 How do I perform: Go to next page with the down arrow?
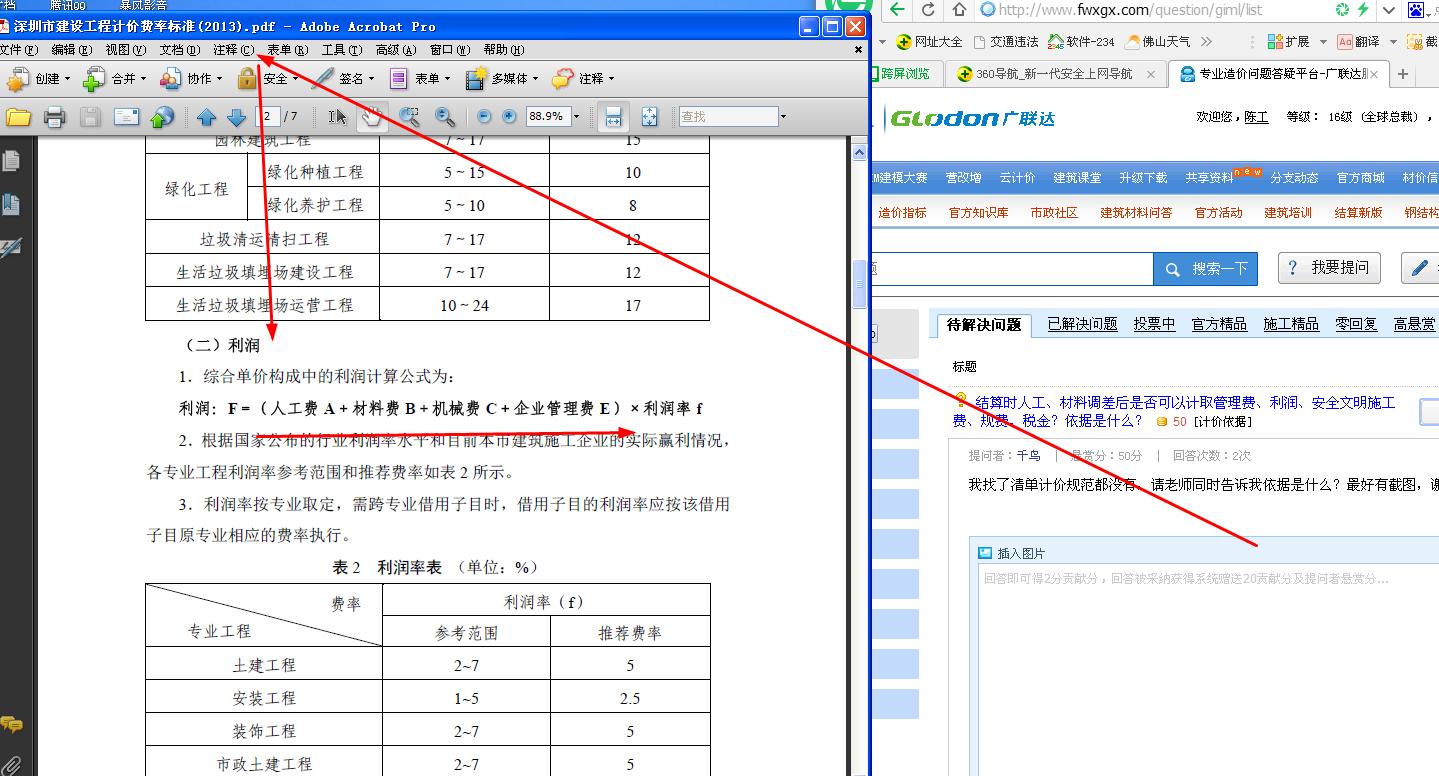(237, 117)
